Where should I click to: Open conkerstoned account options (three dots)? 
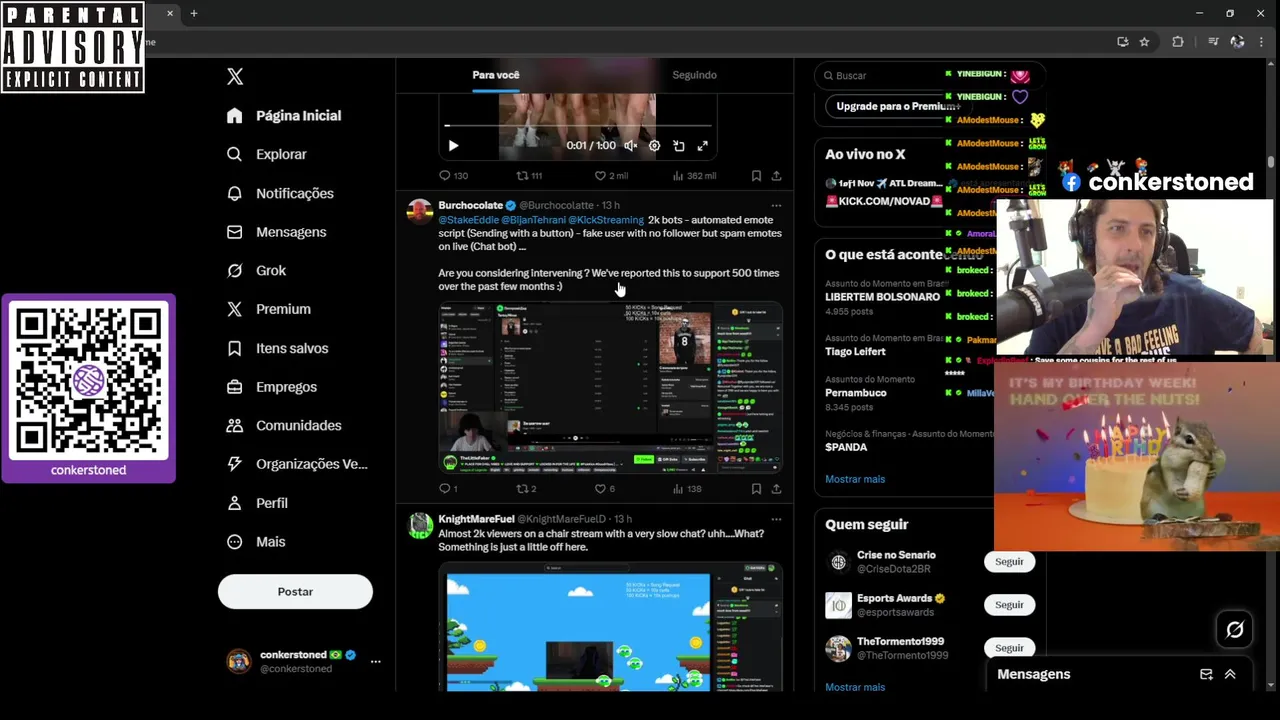pos(375,661)
